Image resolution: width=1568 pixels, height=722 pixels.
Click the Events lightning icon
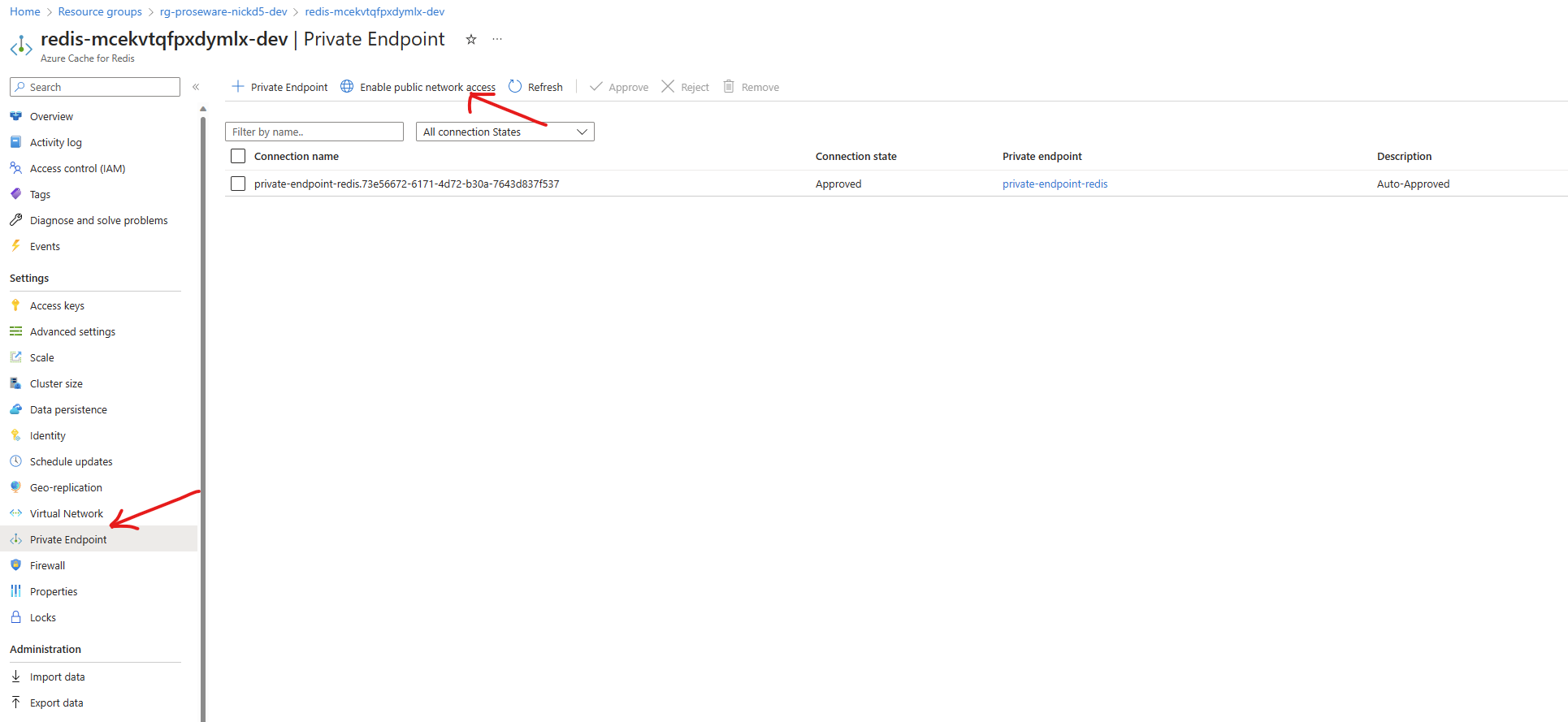point(15,246)
